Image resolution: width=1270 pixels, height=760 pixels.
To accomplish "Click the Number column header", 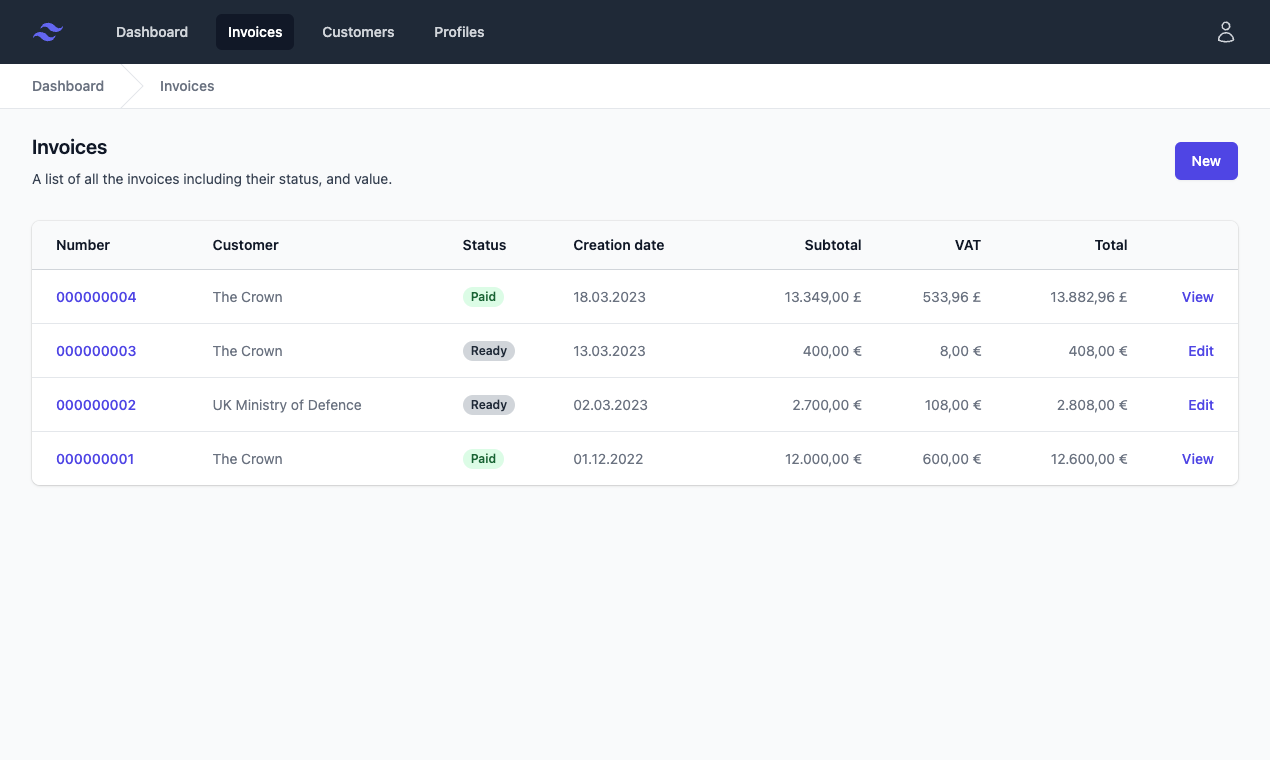I will [83, 245].
